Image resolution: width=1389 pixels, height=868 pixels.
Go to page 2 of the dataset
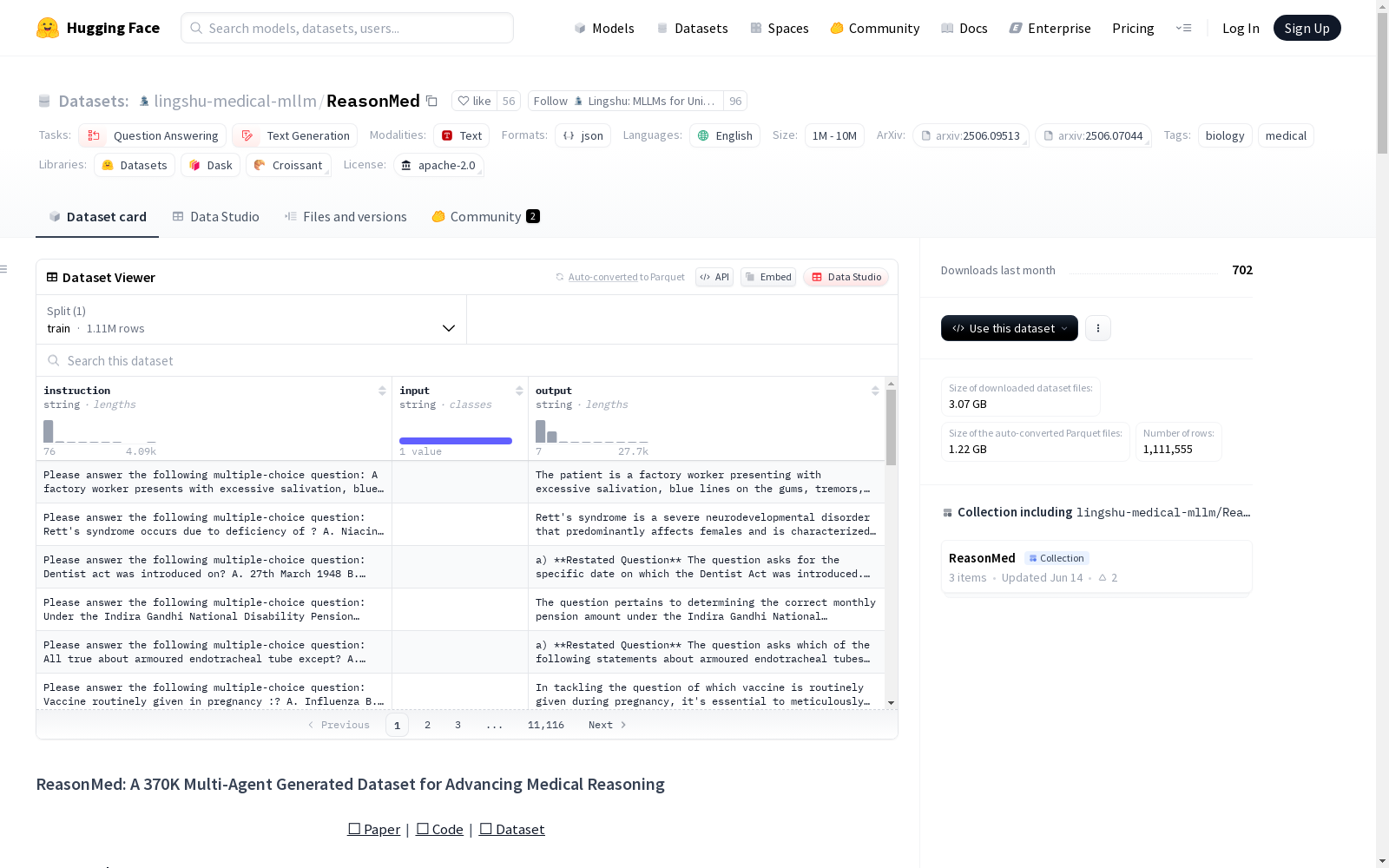coord(427,725)
